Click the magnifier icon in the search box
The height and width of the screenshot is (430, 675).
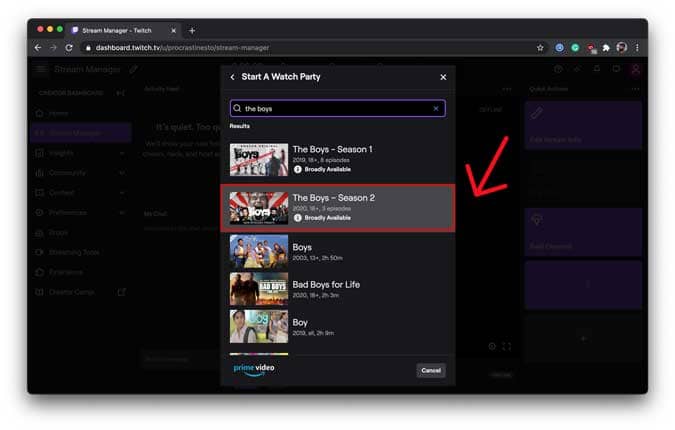tap(237, 108)
